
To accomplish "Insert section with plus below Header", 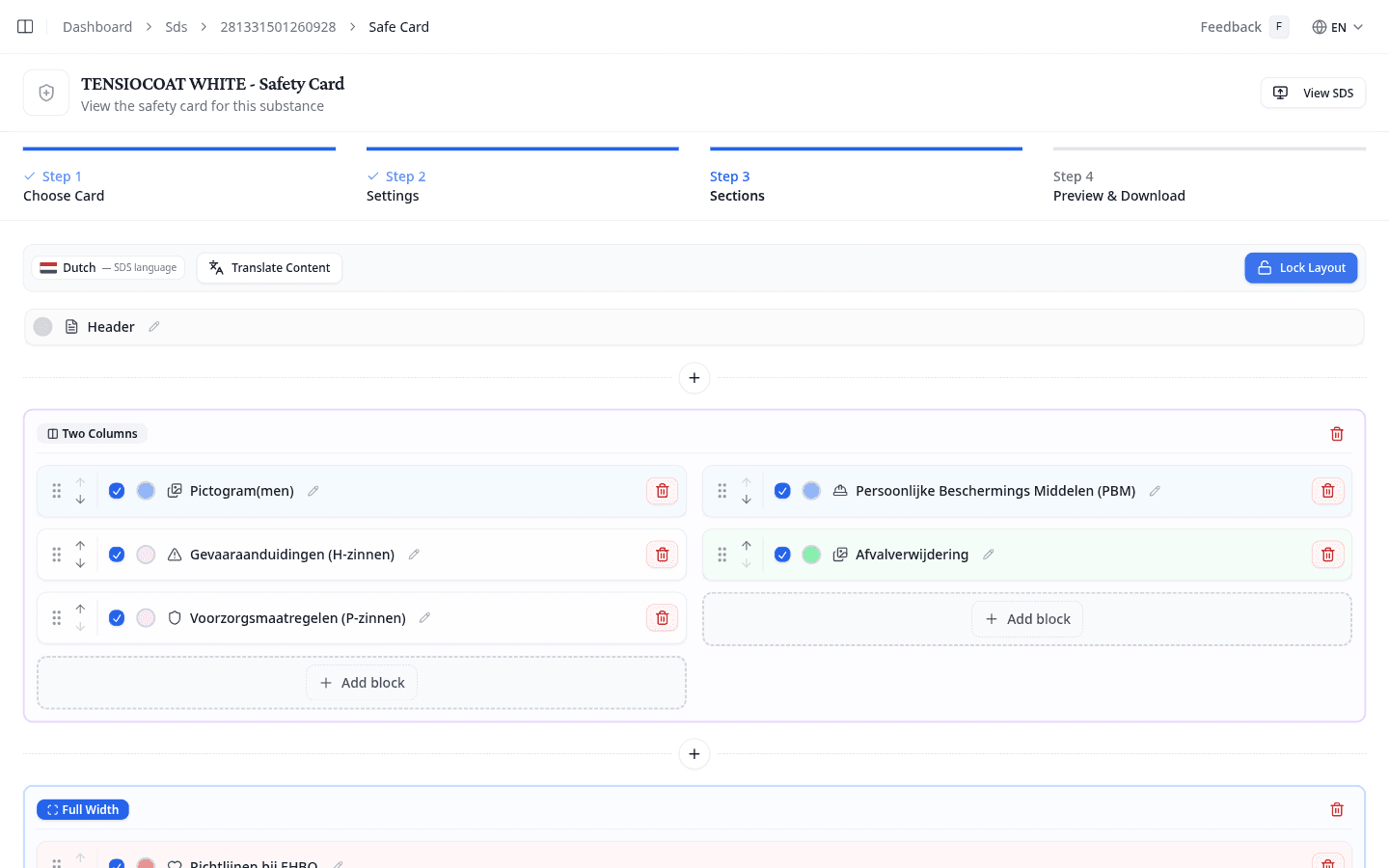I will click(x=694, y=378).
